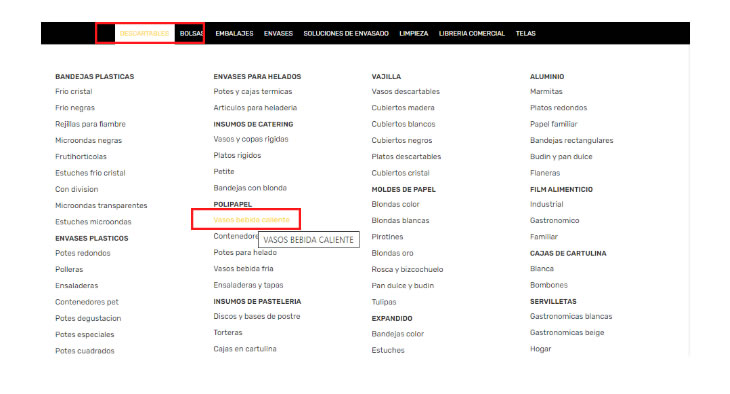Open Marmitas under Aluminio
This screenshot has height=394, width=730.
(546, 91)
